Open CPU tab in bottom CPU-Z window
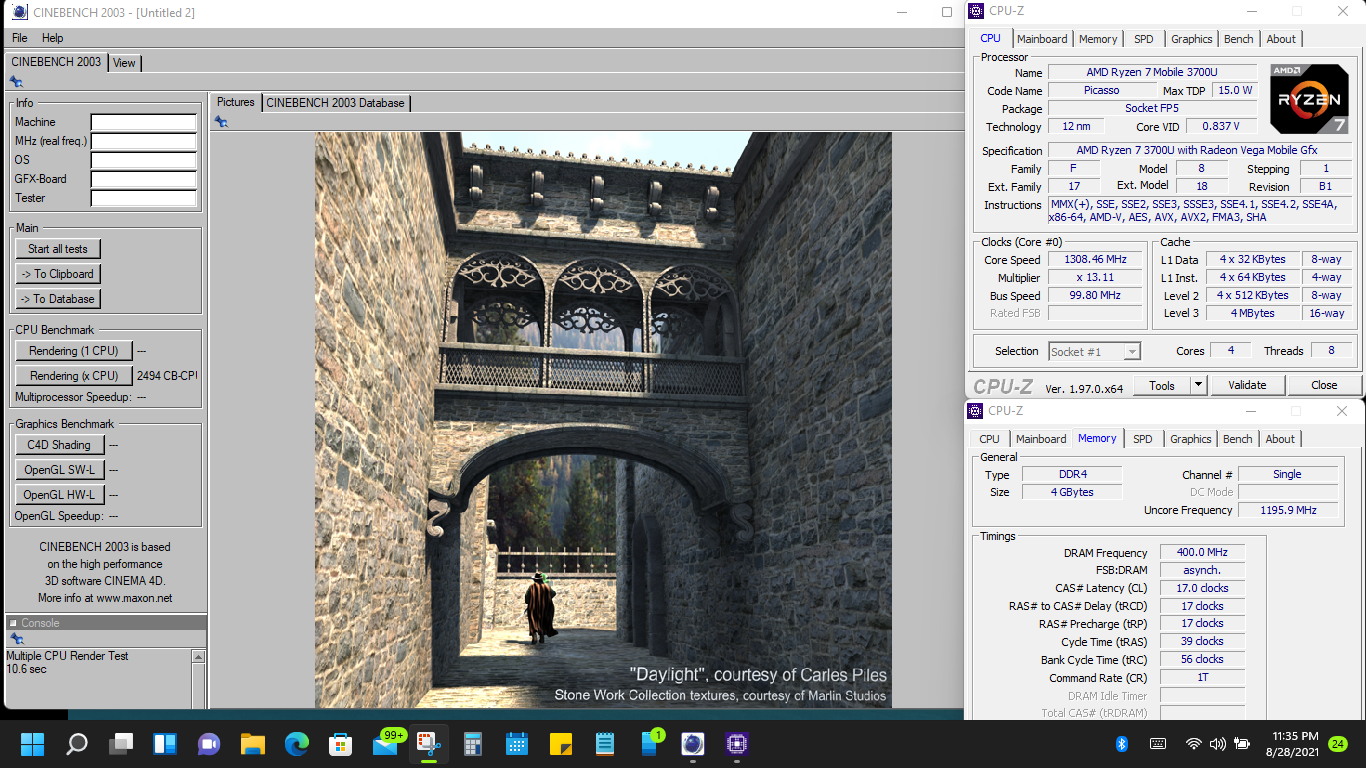The image size is (1366, 768). [989, 439]
